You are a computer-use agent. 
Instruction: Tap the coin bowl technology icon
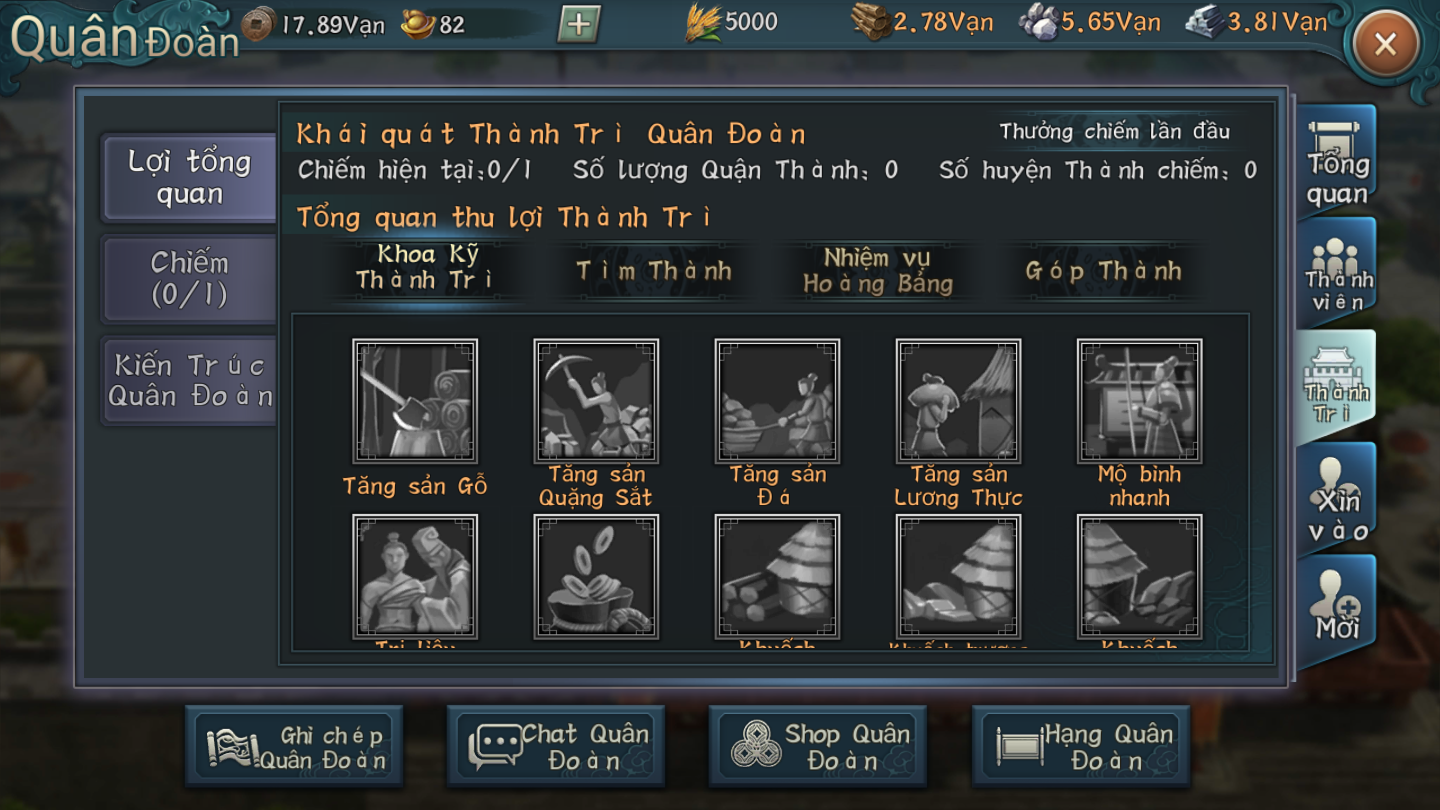(x=596, y=577)
